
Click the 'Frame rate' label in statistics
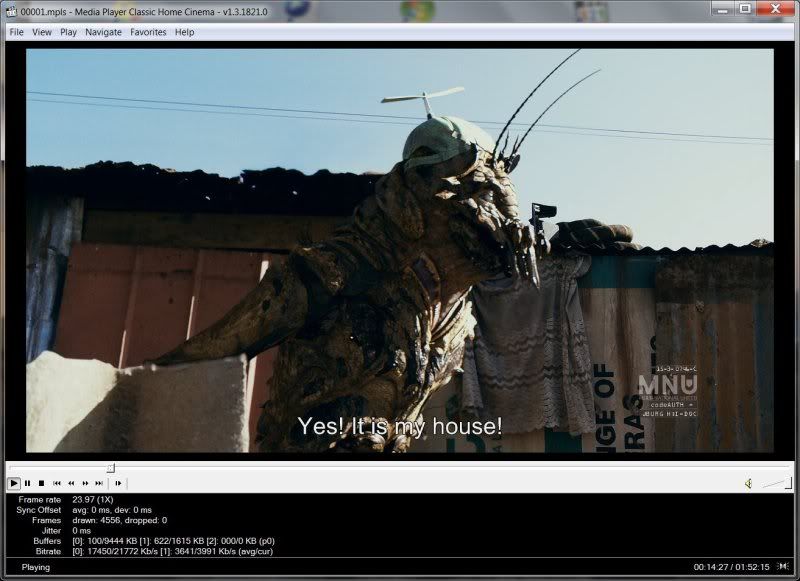tap(39, 499)
